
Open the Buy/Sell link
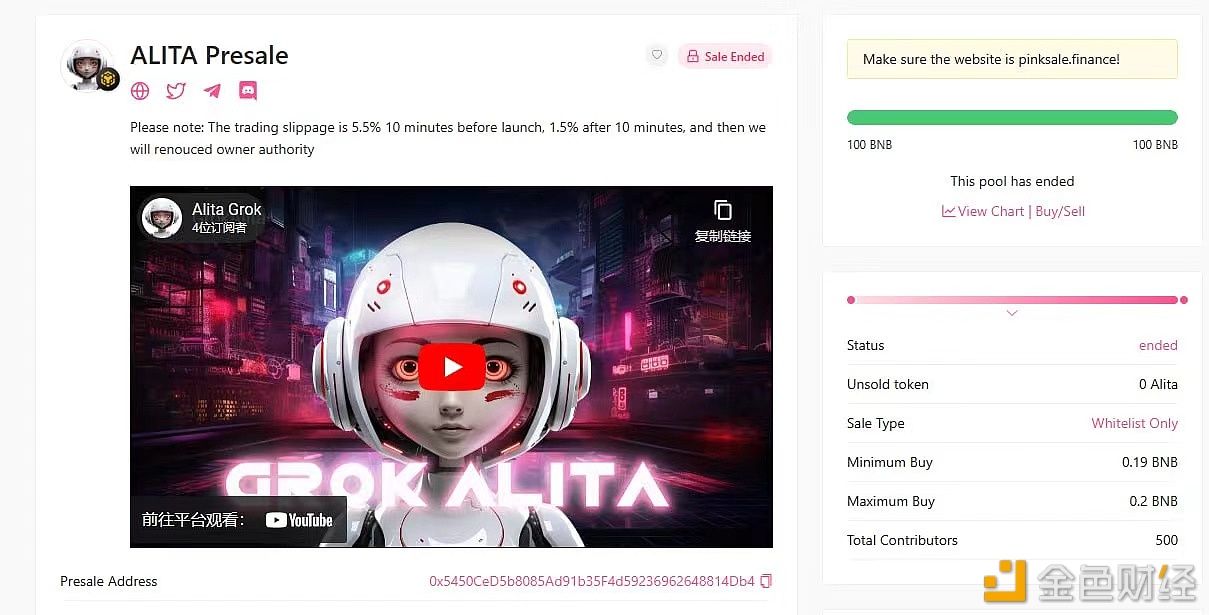[x=1060, y=211]
